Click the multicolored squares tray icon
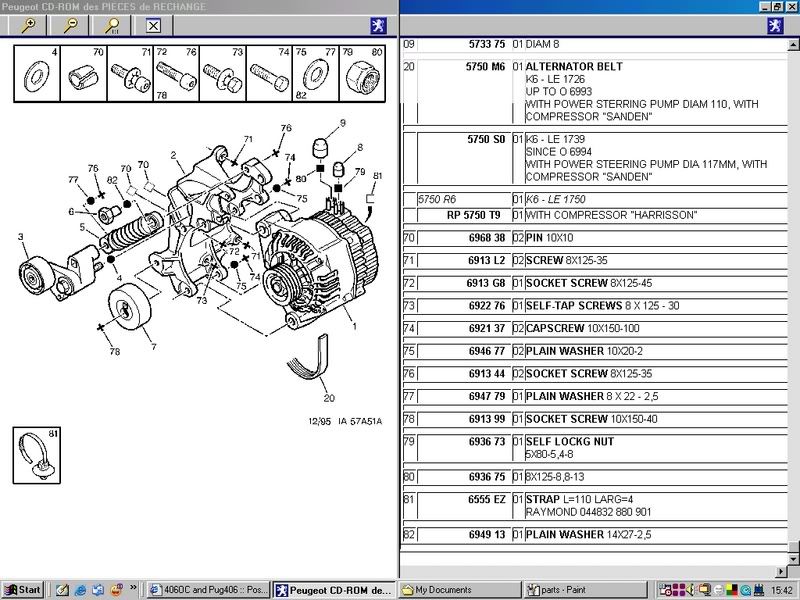This screenshot has width=800, height=600. (732, 590)
